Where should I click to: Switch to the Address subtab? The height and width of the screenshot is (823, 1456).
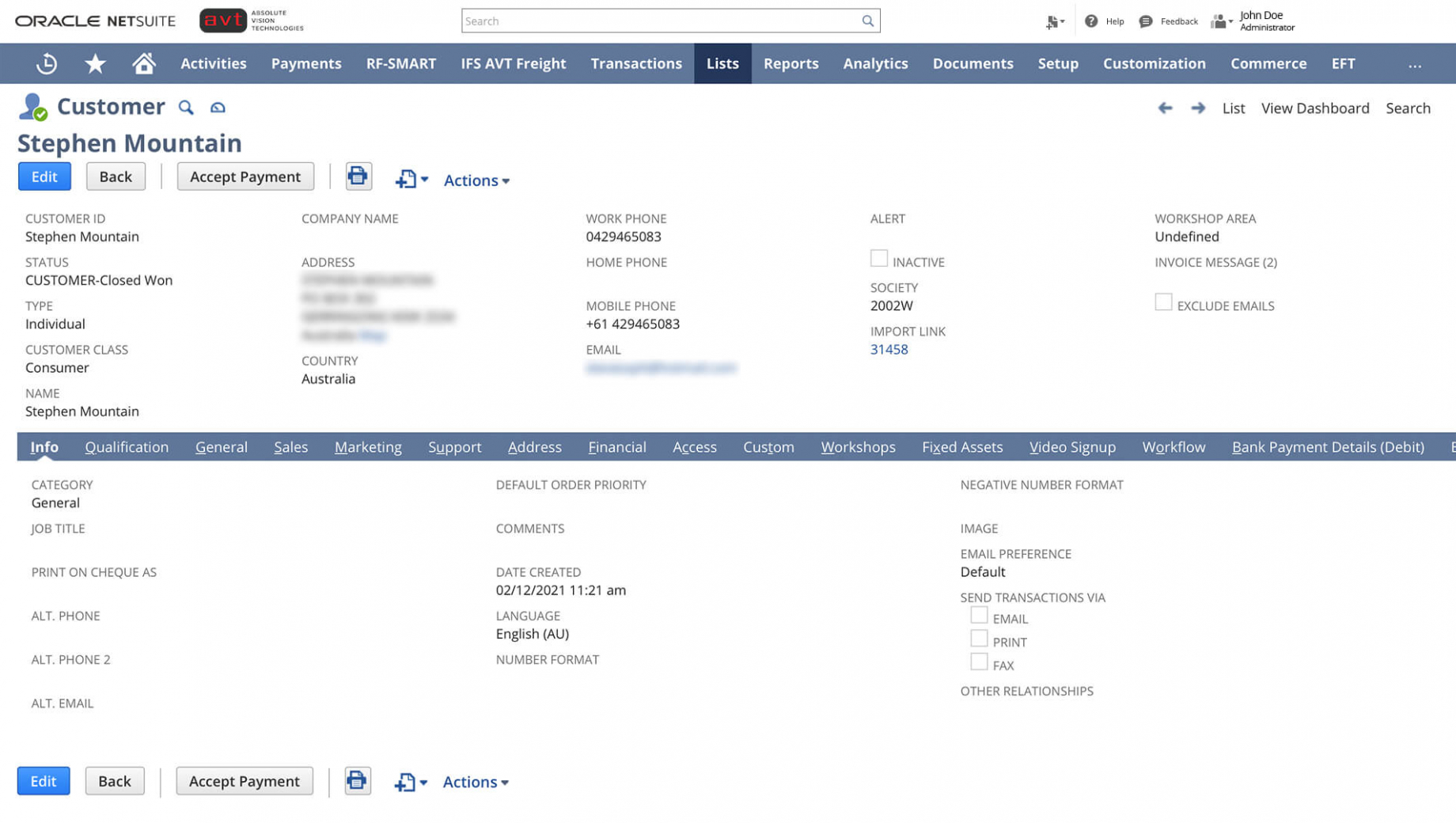coord(535,447)
